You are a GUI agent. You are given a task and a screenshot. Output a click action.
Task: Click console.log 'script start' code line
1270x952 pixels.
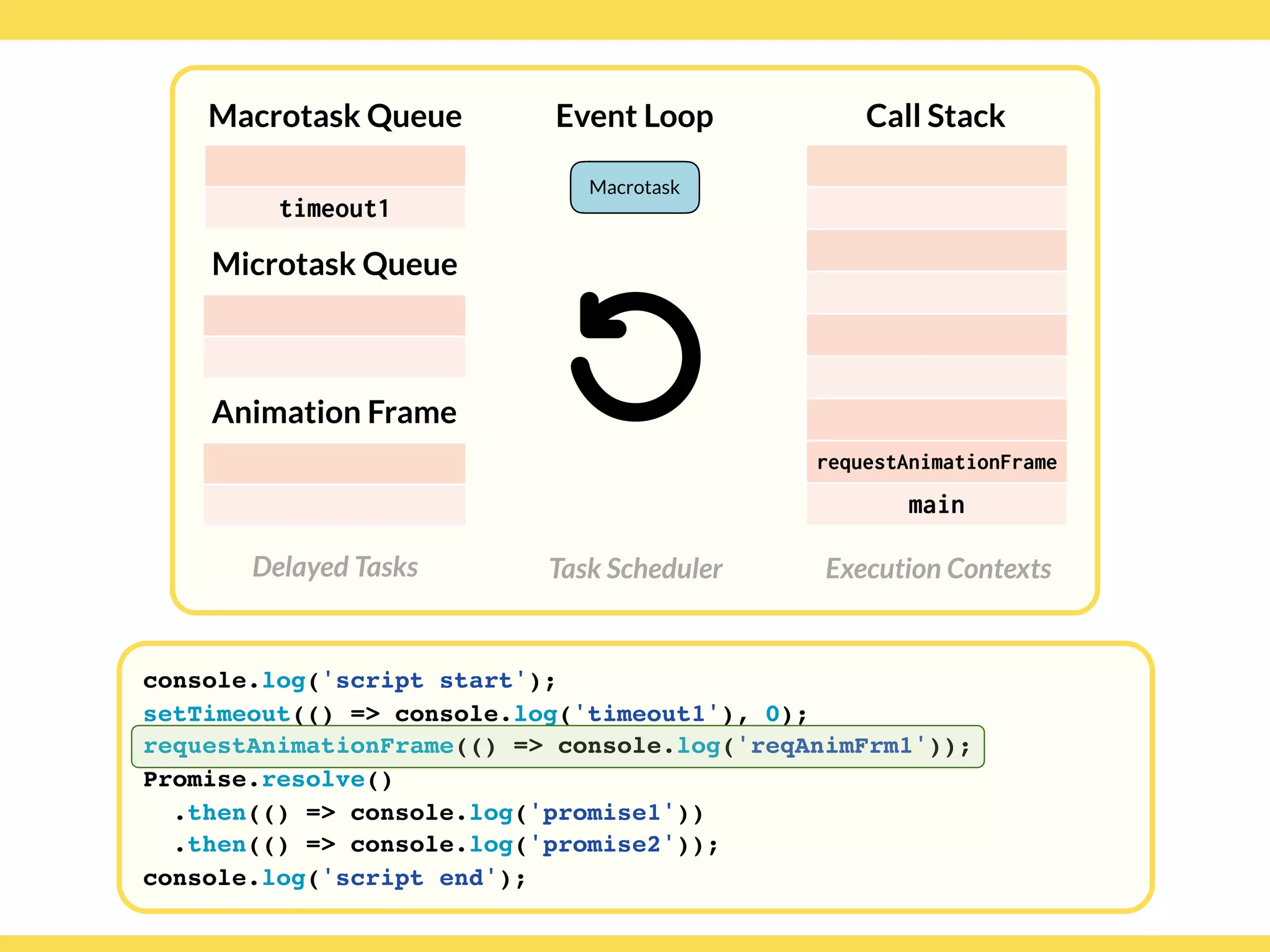pos(349,681)
